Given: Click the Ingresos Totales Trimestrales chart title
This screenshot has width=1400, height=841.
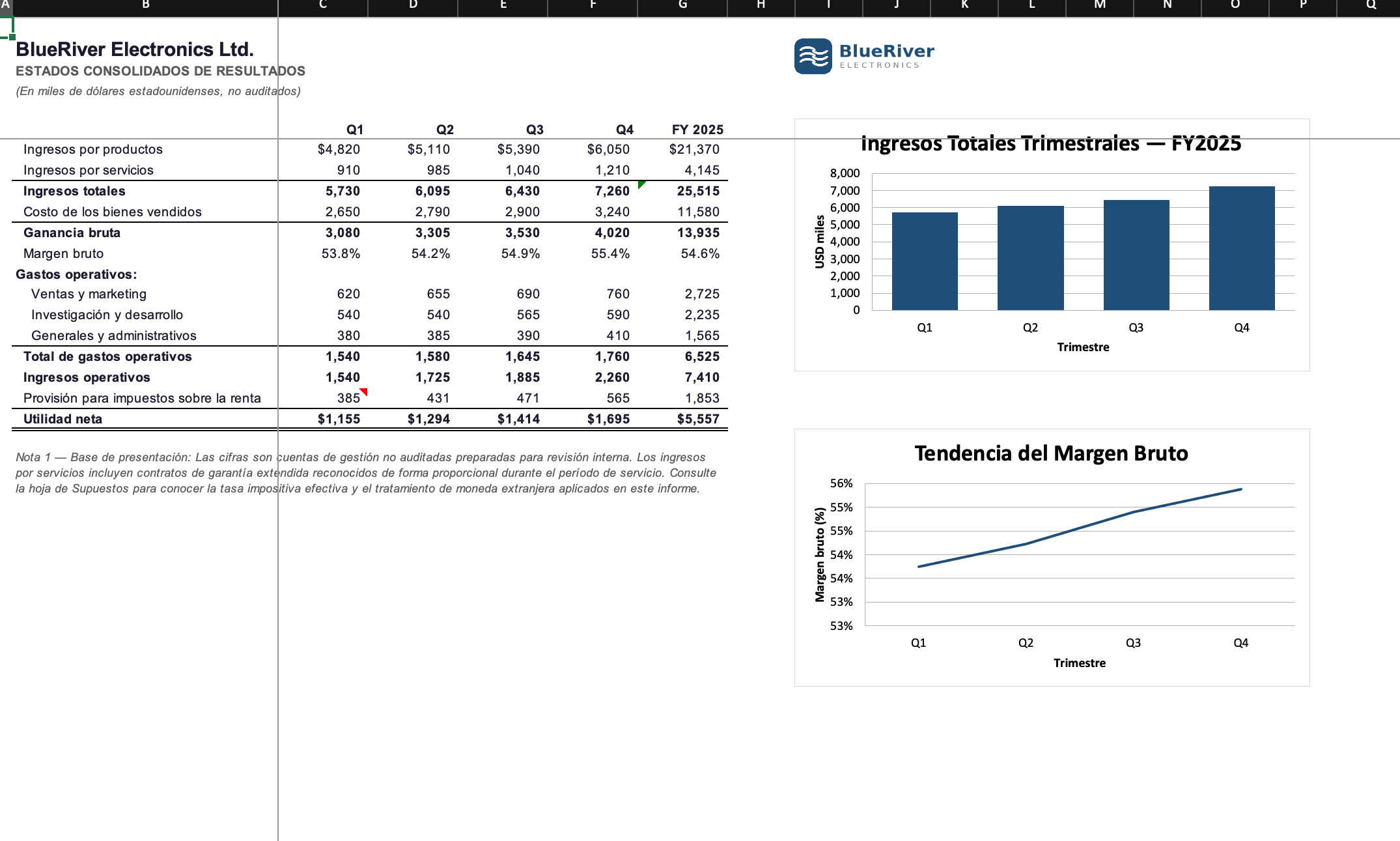Looking at the screenshot, I should [1051, 143].
